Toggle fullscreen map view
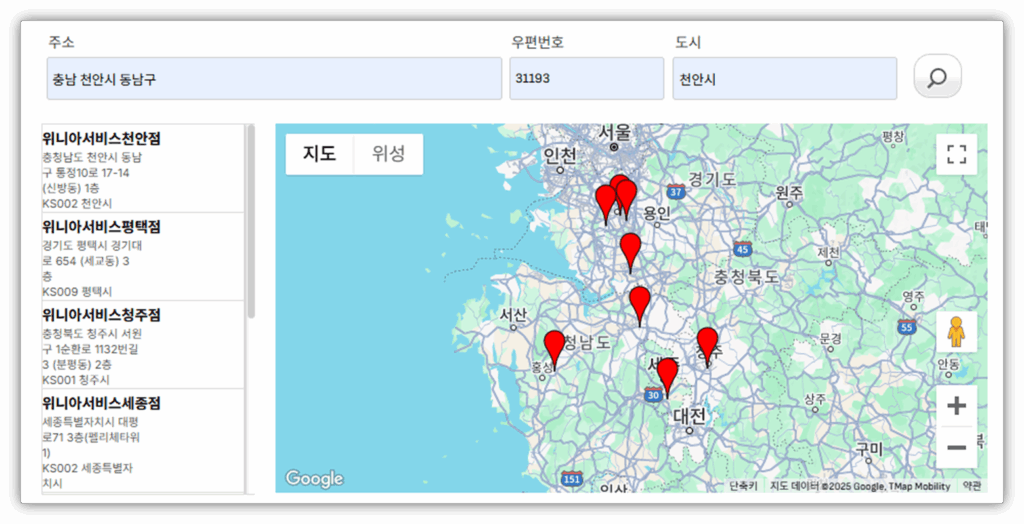This screenshot has height=524, width=1024. coord(956,154)
